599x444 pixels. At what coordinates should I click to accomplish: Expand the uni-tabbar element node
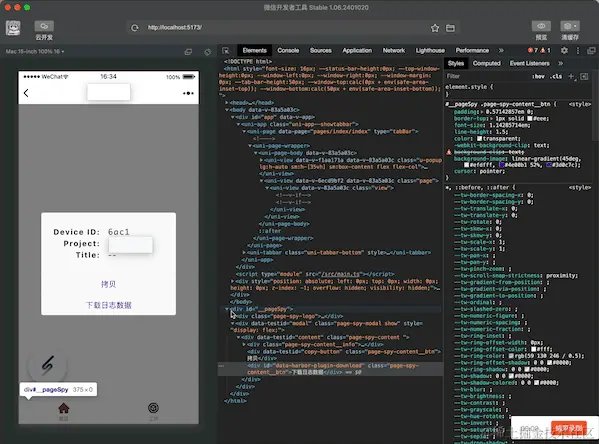click(244, 253)
